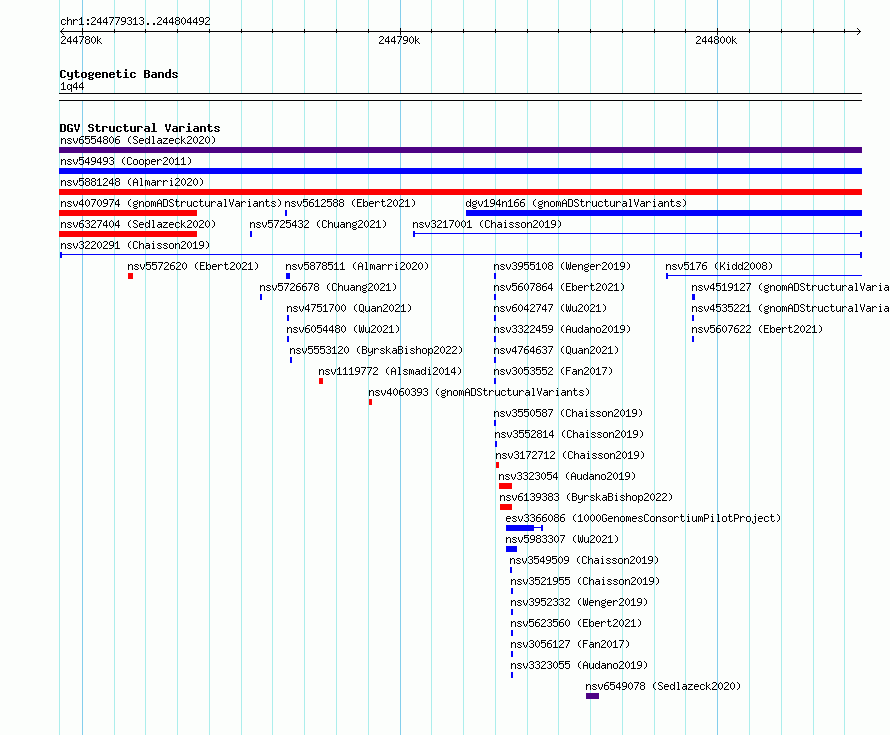Image resolution: width=890 pixels, height=735 pixels.
Task: Open nsv5612588 (Ebert2021) variant
Action: pyautogui.click(x=350, y=203)
